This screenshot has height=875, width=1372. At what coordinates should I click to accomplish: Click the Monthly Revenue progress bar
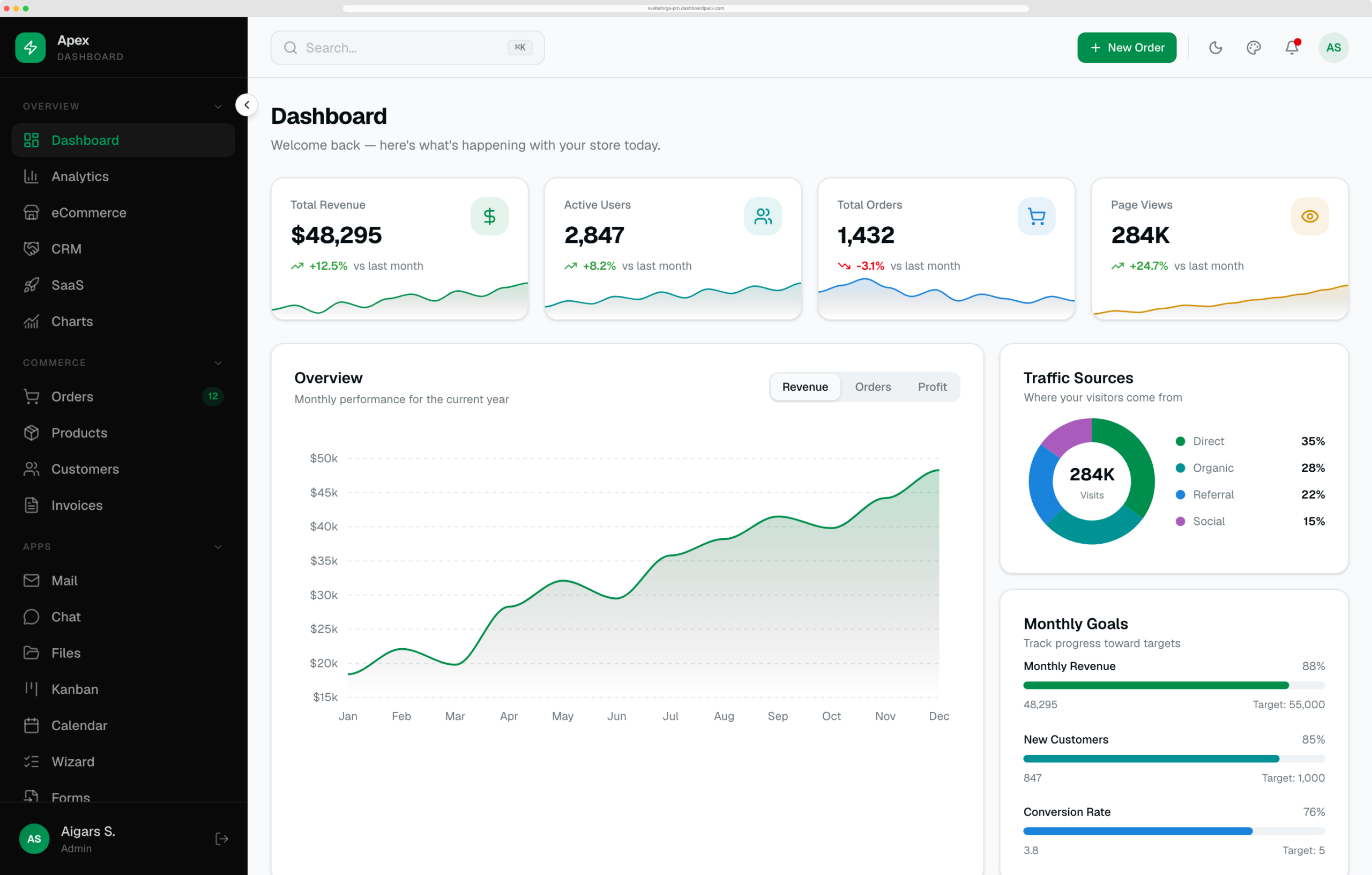1174,685
